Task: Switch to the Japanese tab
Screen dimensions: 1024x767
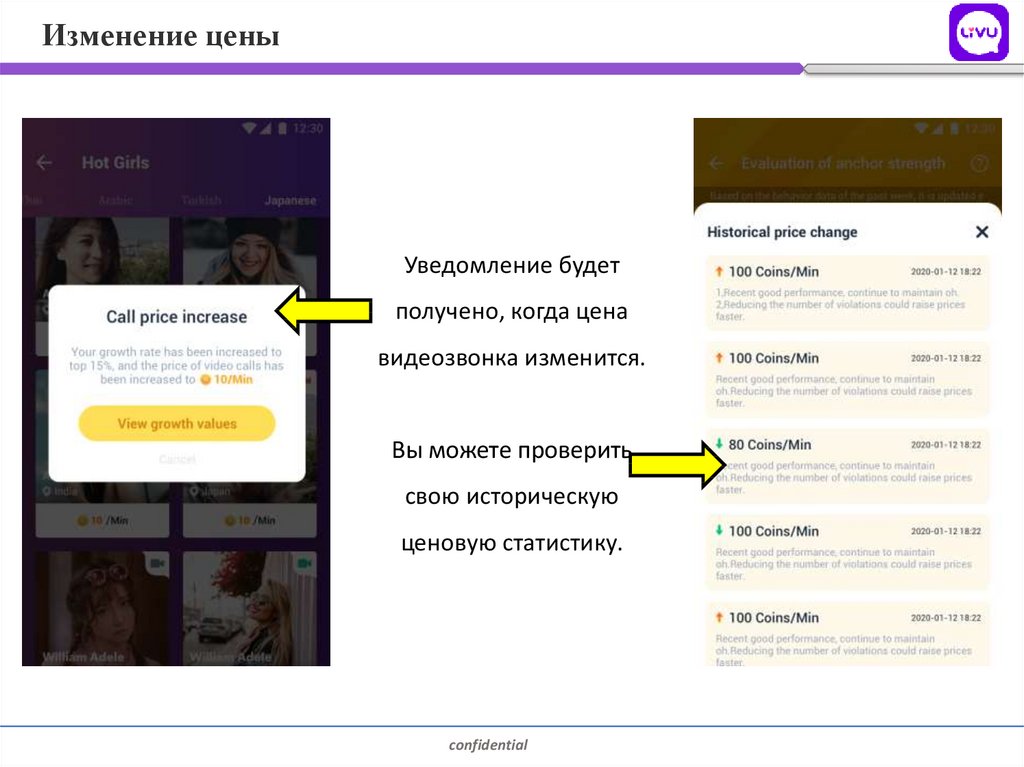Action: click(x=289, y=200)
